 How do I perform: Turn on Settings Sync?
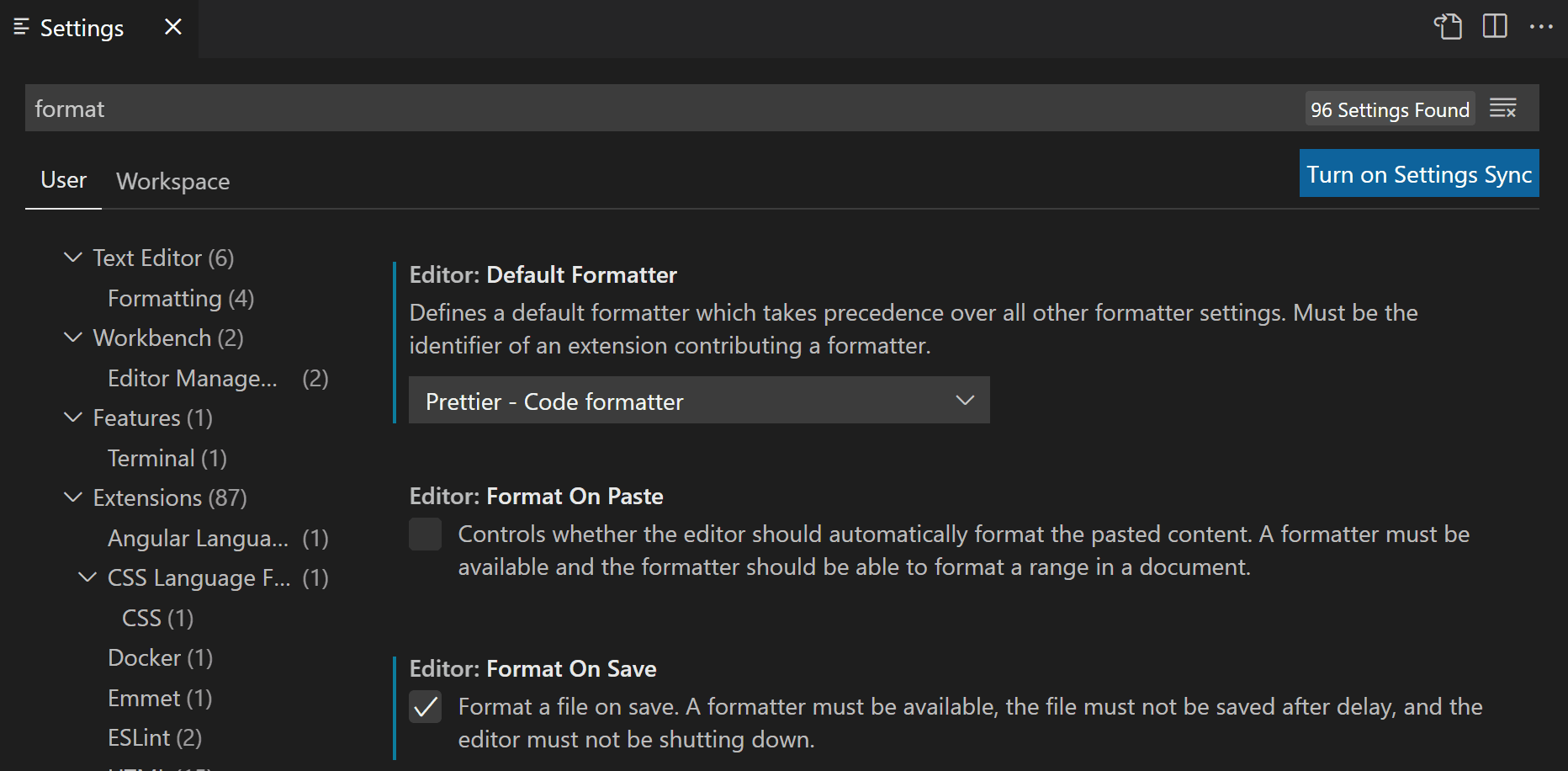tap(1418, 173)
